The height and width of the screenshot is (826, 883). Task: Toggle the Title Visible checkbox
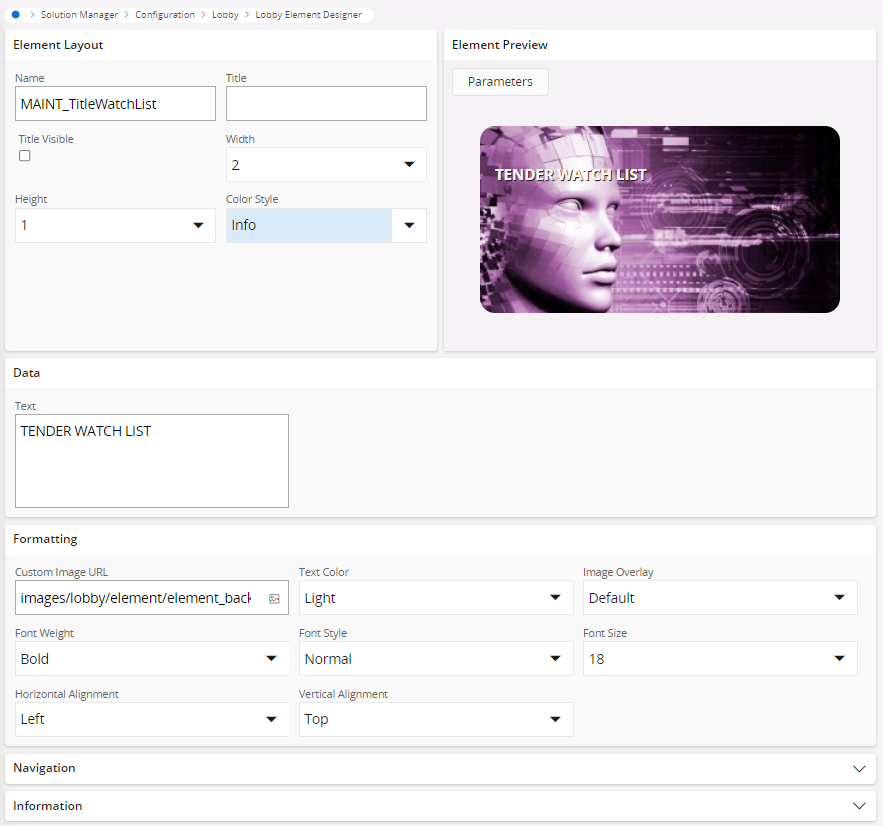tap(25, 156)
